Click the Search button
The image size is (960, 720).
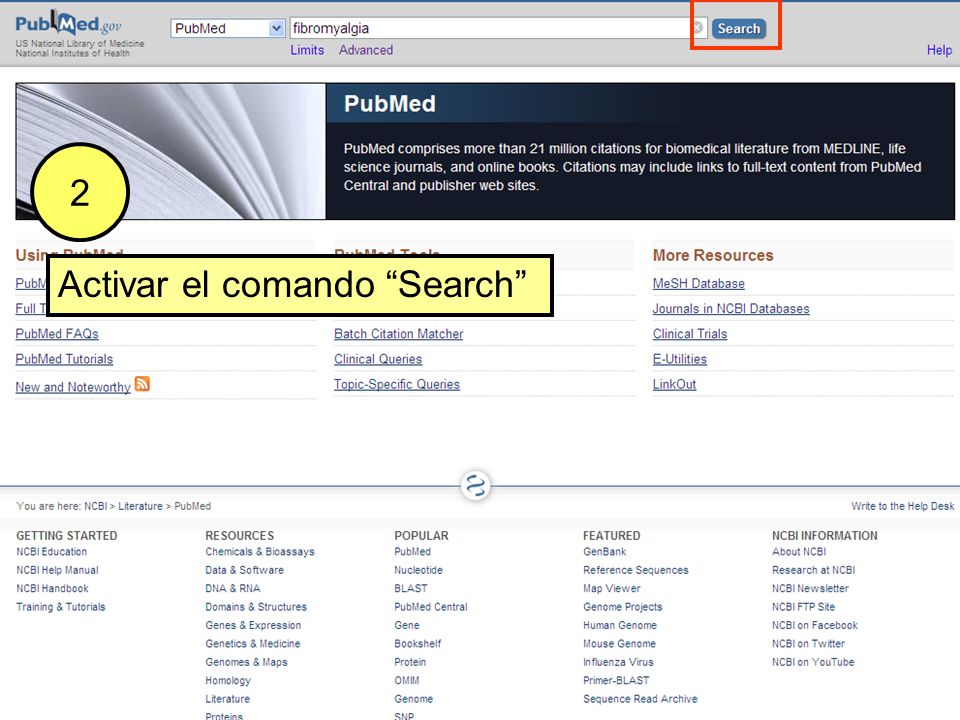(x=738, y=28)
